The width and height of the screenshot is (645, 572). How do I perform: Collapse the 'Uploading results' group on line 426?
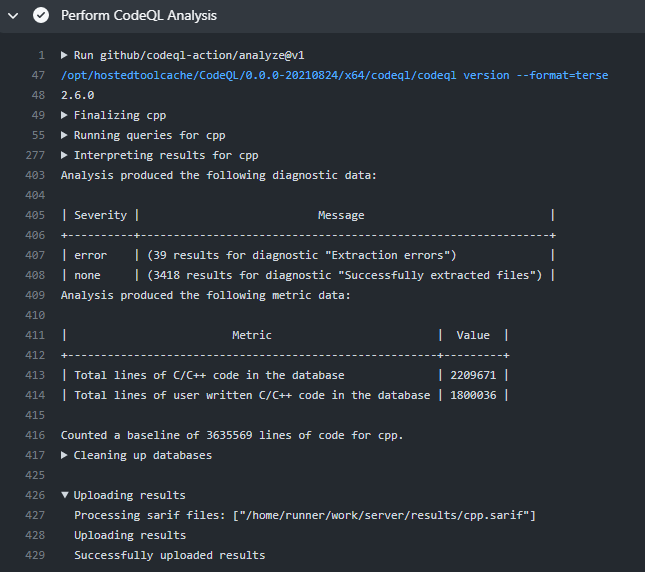[x=65, y=495]
